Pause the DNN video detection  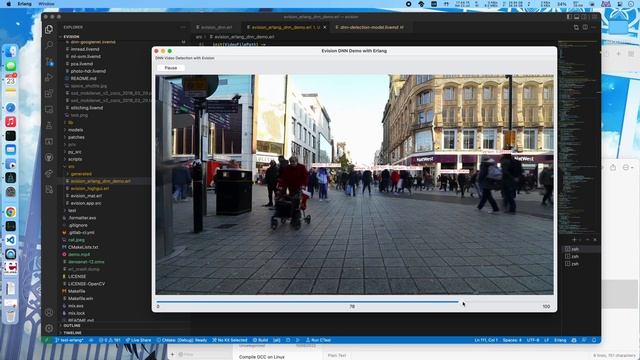point(171,68)
